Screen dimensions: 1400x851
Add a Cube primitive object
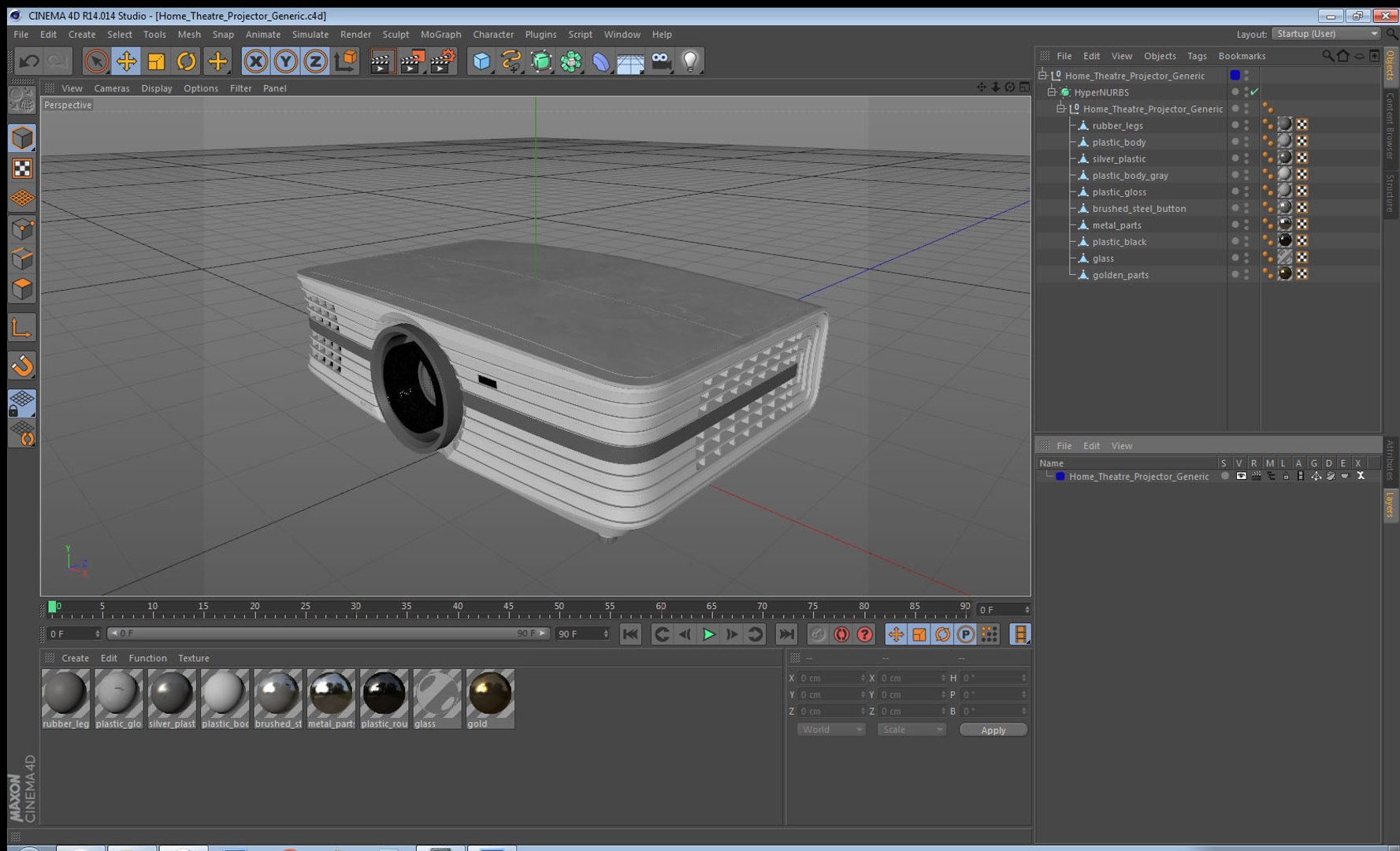pos(481,61)
